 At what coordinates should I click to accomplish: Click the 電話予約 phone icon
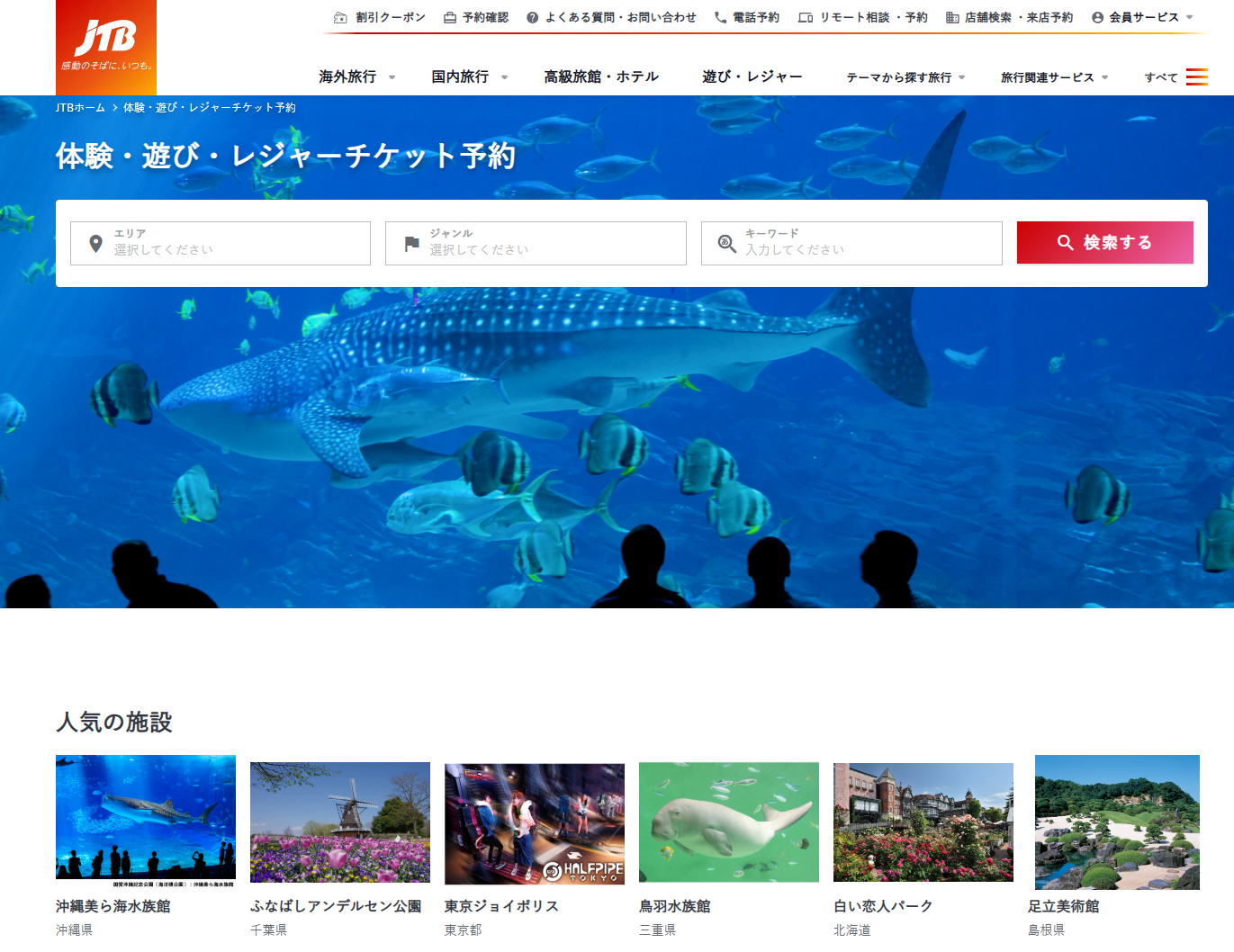click(721, 17)
